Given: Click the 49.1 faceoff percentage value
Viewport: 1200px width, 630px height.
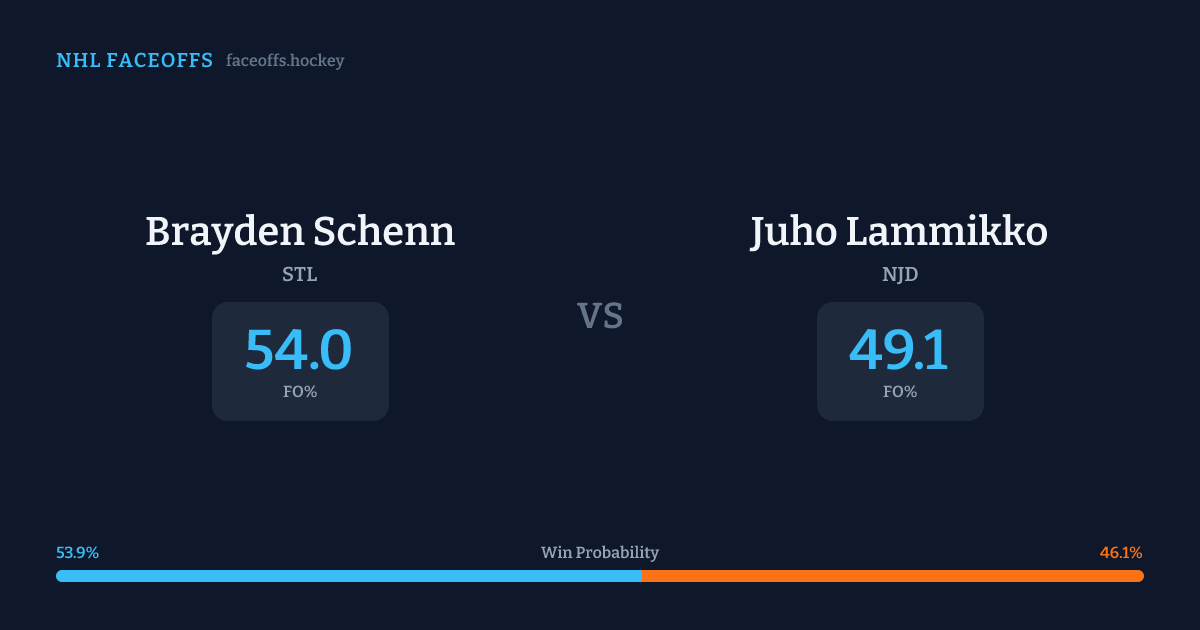Looking at the screenshot, I should point(899,350).
